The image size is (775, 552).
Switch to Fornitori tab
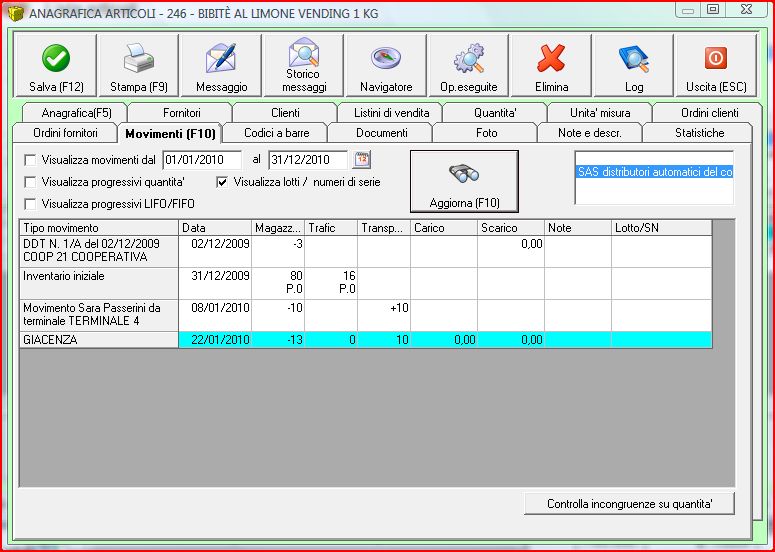(x=181, y=113)
